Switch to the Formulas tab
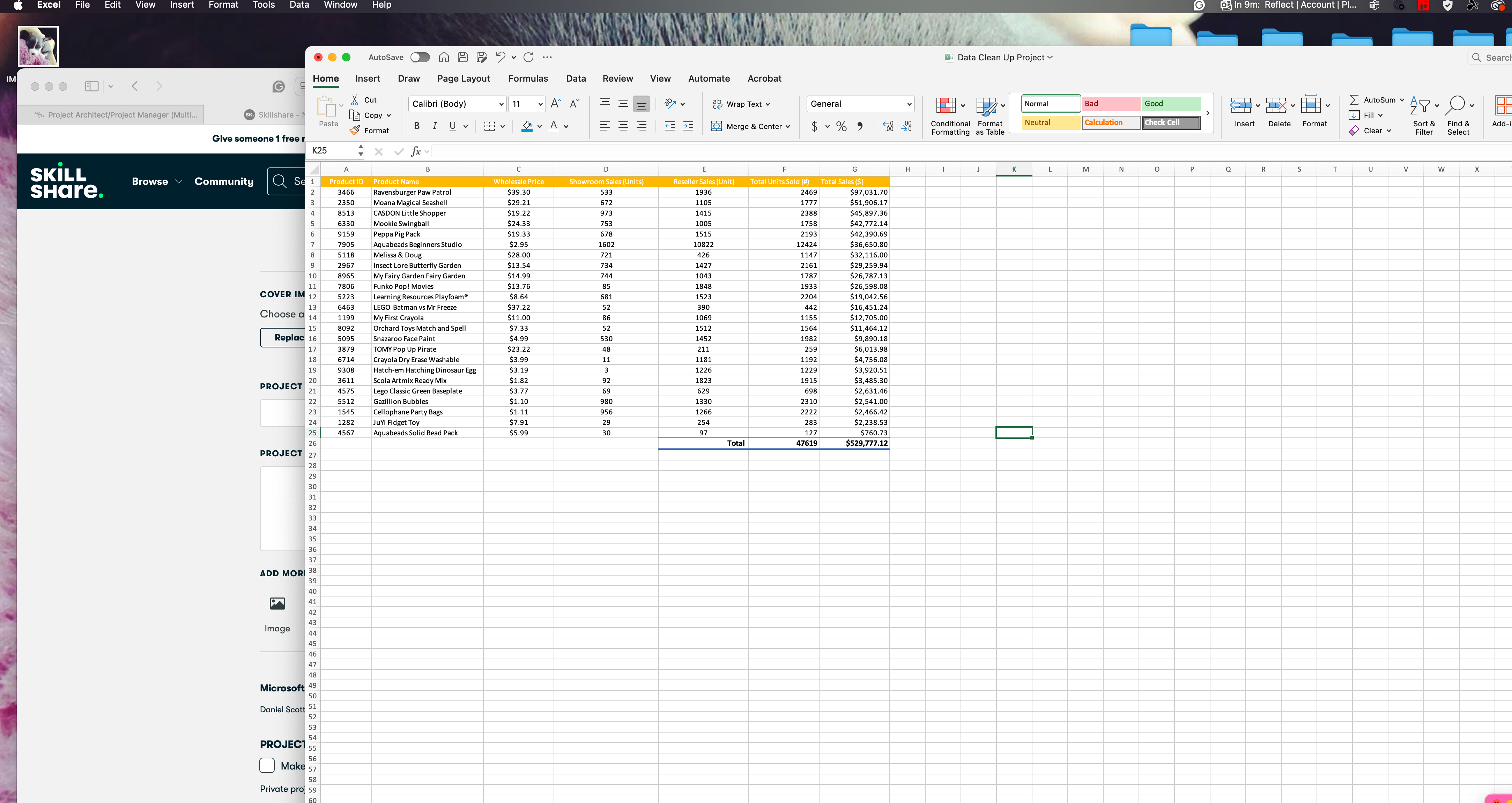Screen dimensions: 1512x803 point(528,78)
